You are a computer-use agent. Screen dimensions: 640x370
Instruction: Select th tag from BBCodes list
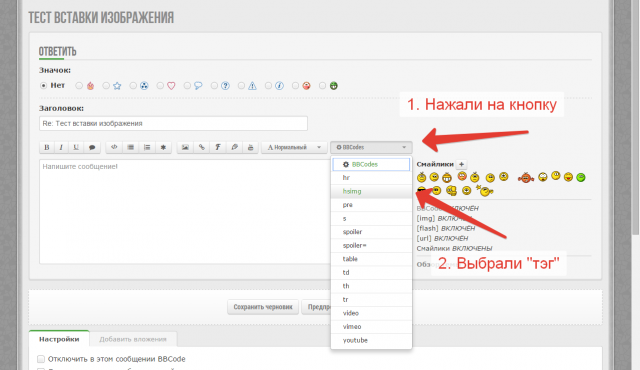pyautogui.click(x=371, y=286)
